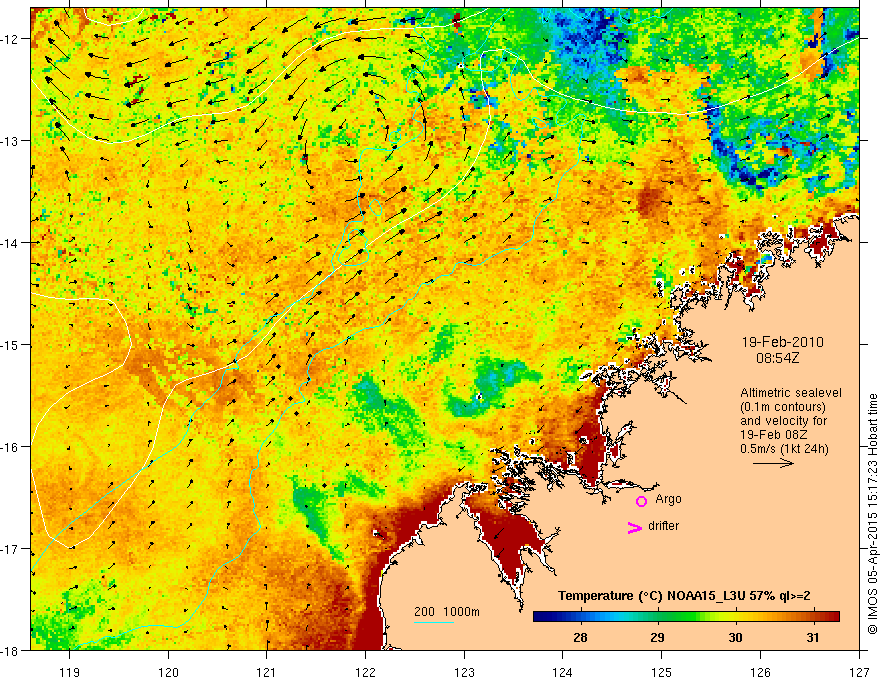Click the cyan 200 1000m contour sample line

coord(434,622)
